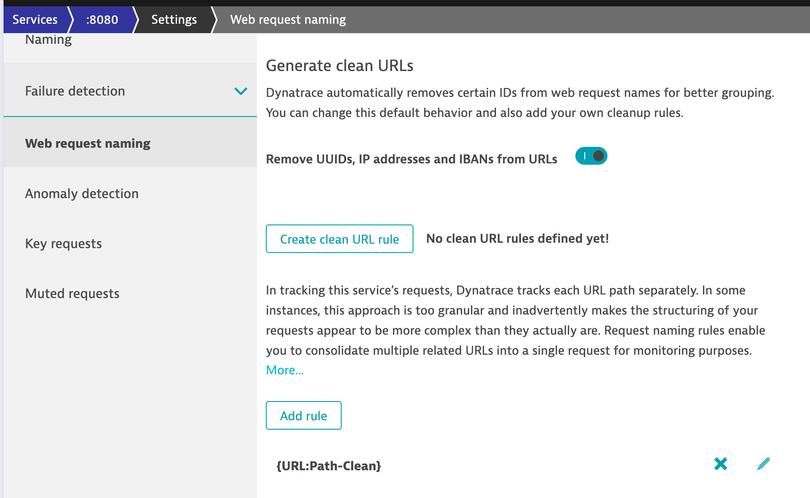The height and width of the screenshot is (498, 810).
Task: Delete the {URL:Path-Clean} naming rule
Action: click(721, 464)
